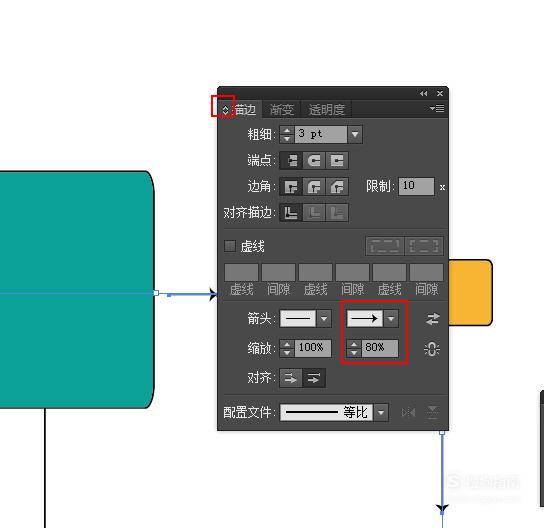Image resolution: width=544 pixels, height=528 pixels.
Task: Click the first 虚线 dash field
Action: pyautogui.click(x=241, y=272)
